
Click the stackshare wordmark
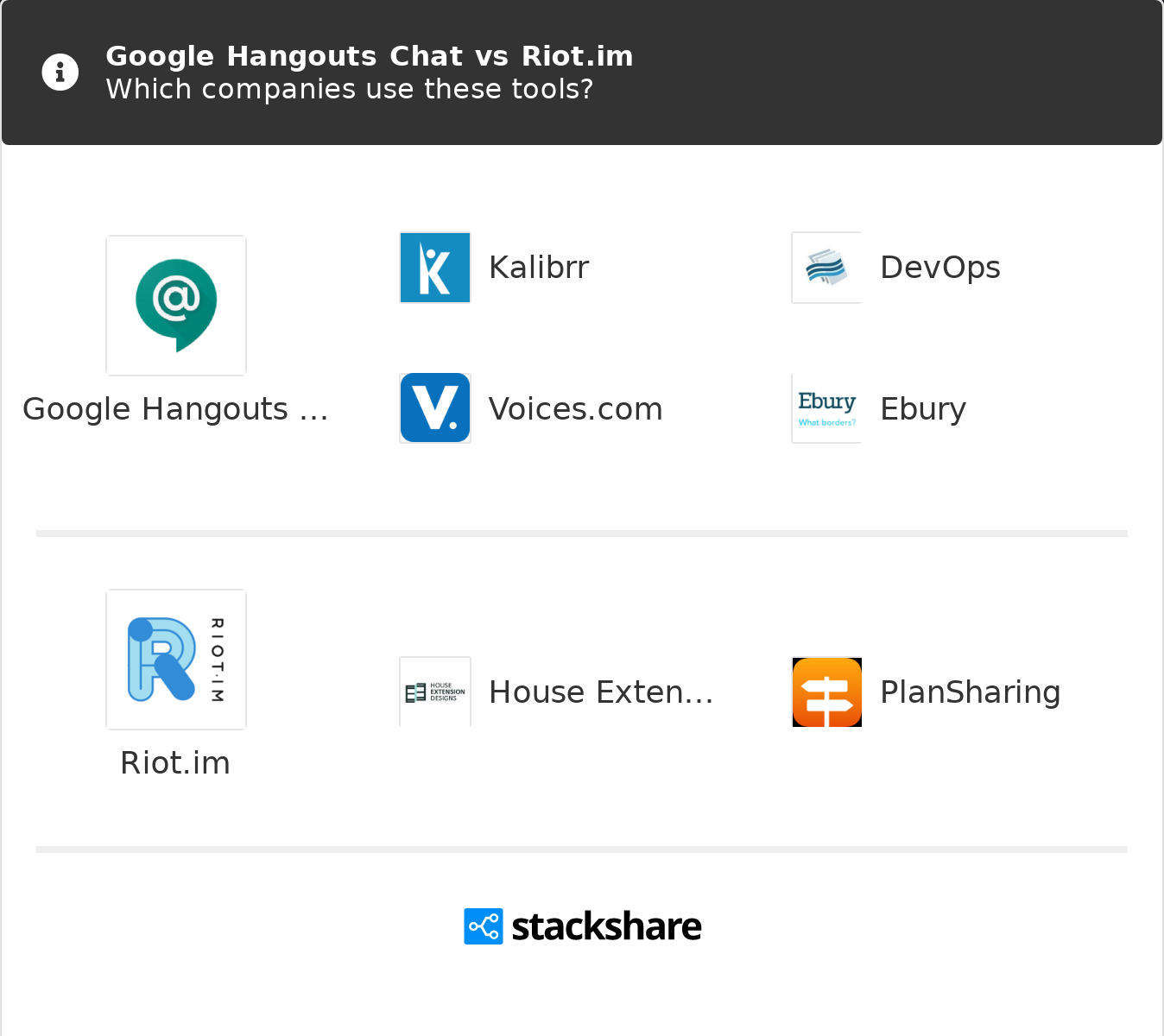(606, 926)
